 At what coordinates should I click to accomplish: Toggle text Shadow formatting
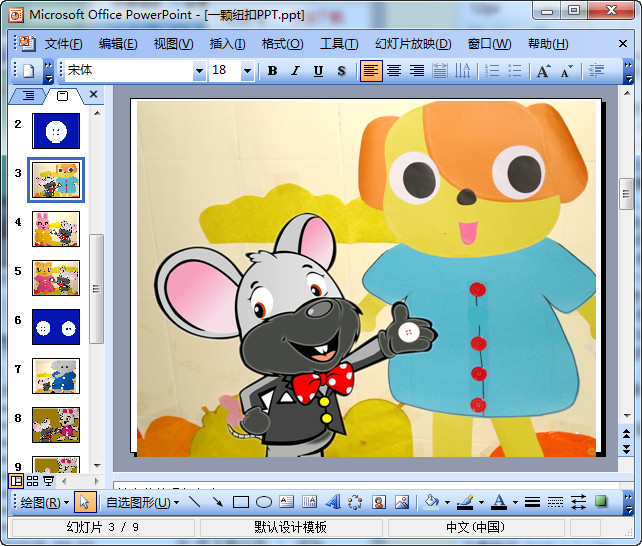[x=341, y=71]
